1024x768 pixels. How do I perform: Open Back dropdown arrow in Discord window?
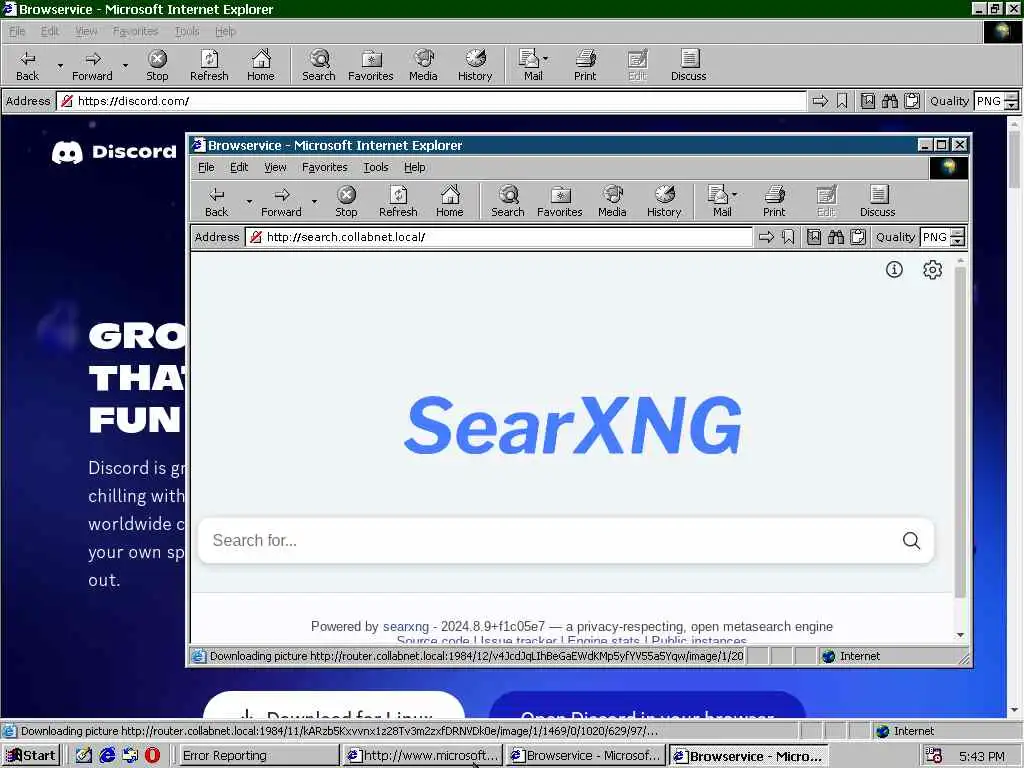tap(60, 66)
